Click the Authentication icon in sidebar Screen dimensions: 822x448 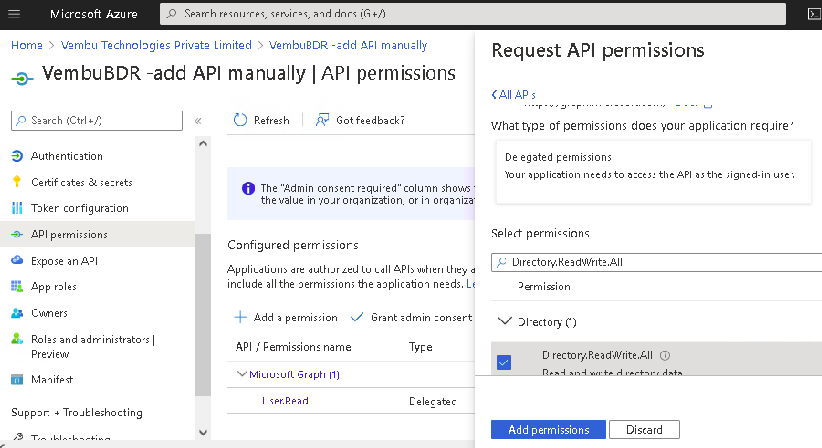point(17,156)
